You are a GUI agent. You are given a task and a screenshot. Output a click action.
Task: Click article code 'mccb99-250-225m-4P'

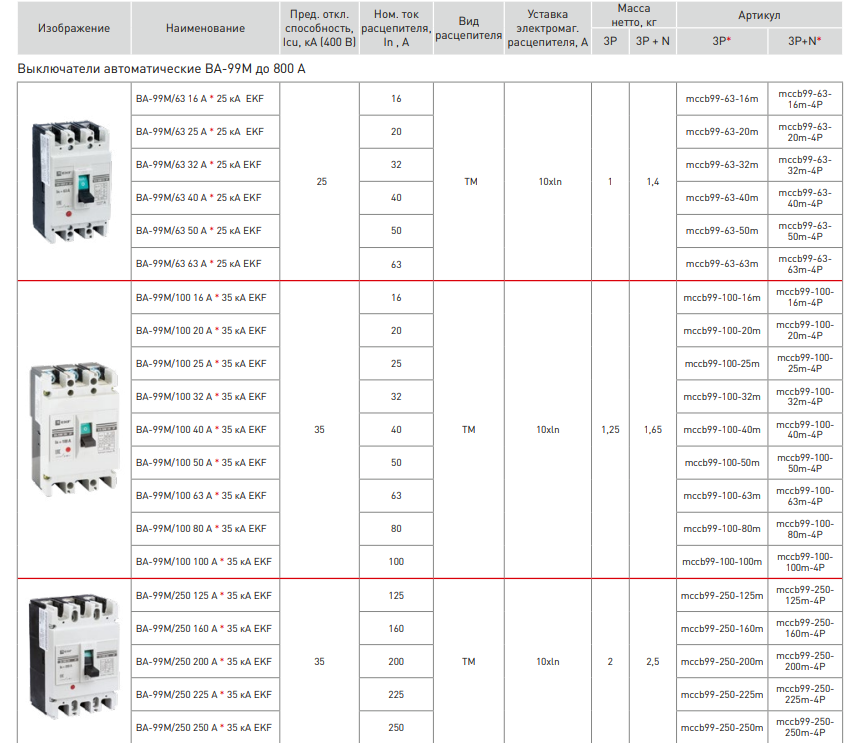click(x=805, y=694)
